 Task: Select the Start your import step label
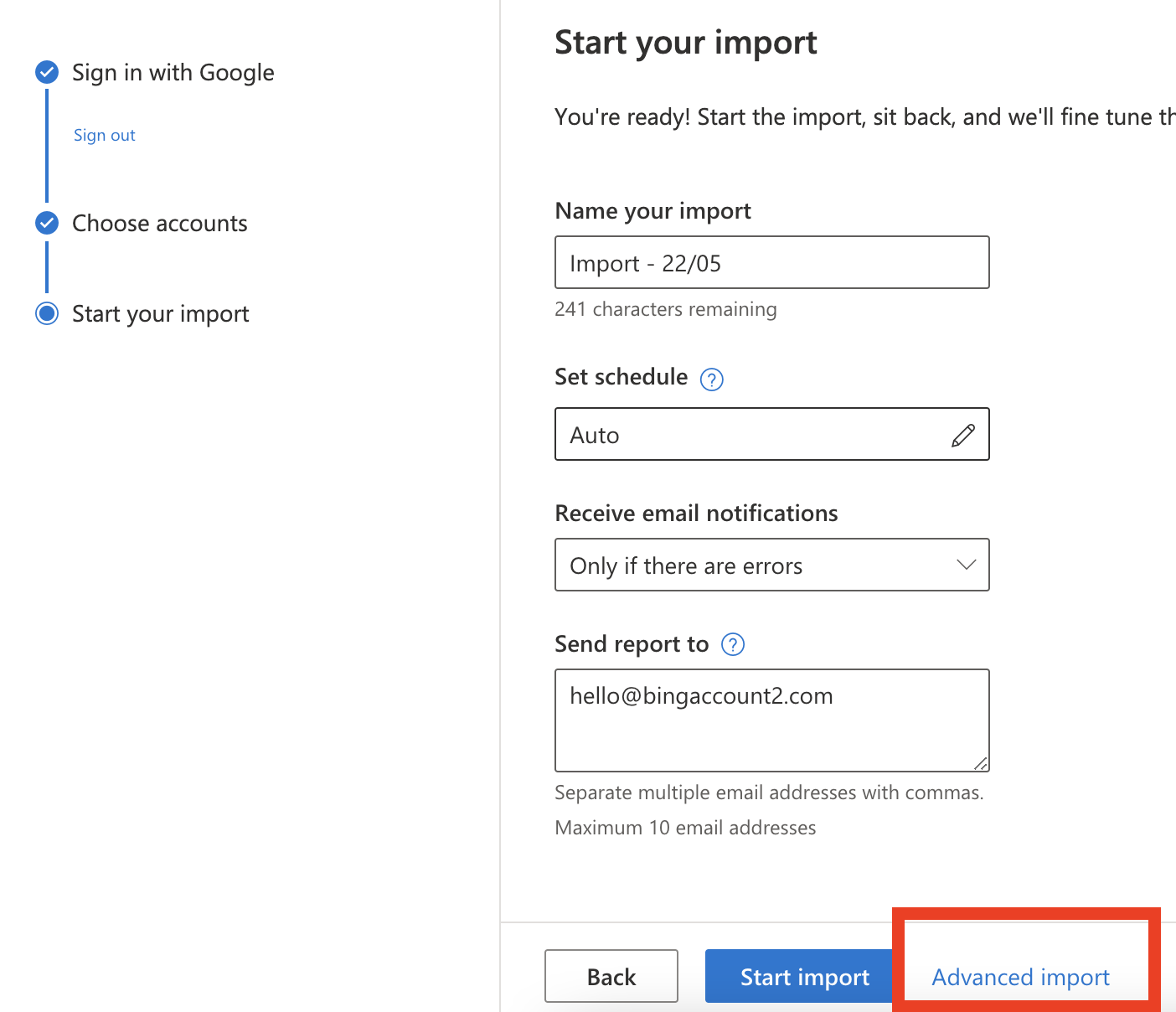(160, 314)
